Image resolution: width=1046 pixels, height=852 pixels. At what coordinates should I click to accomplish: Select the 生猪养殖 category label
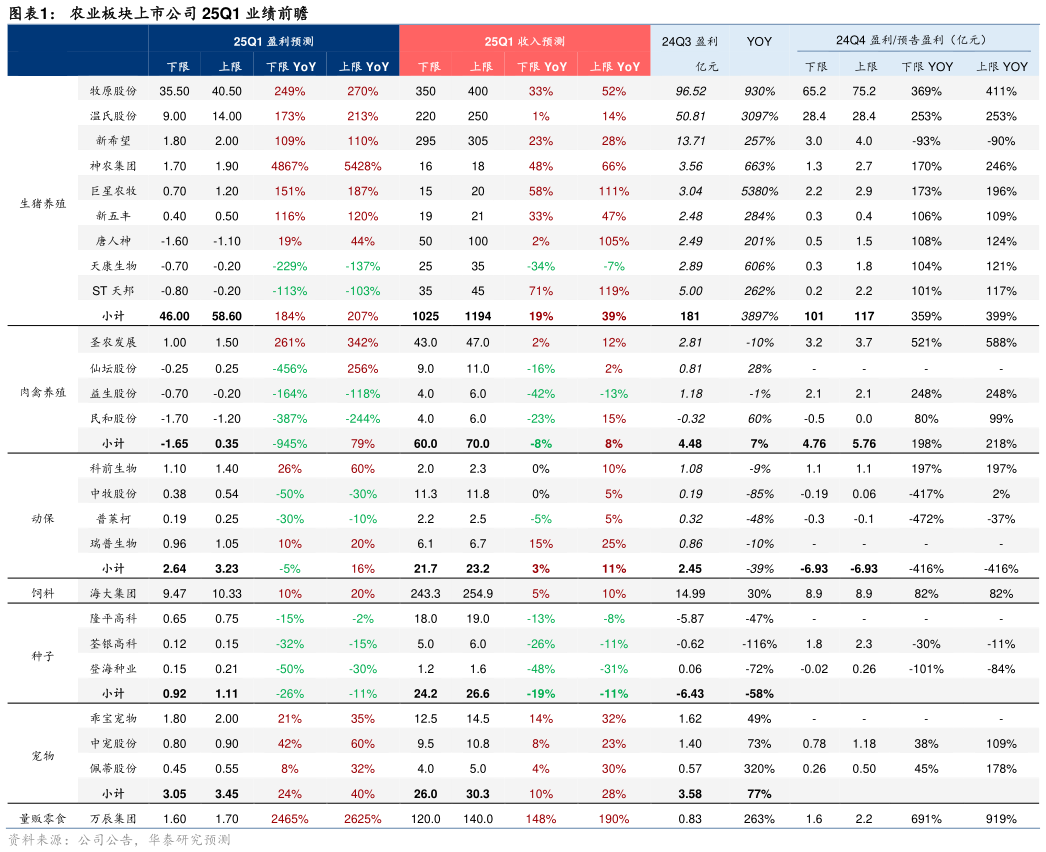[x=43, y=203]
